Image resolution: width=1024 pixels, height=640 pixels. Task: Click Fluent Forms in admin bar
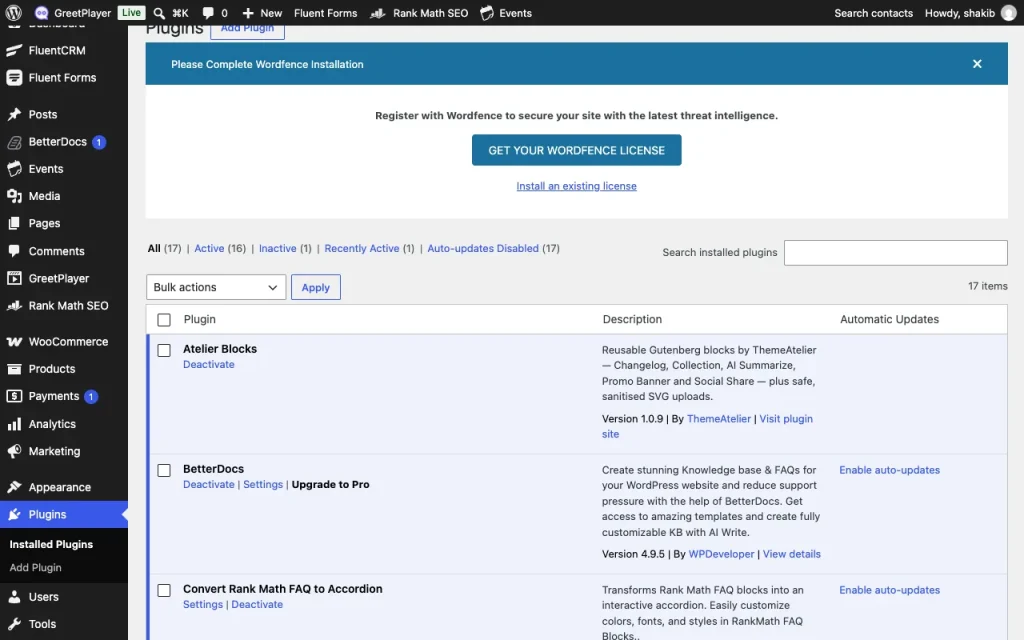point(325,12)
